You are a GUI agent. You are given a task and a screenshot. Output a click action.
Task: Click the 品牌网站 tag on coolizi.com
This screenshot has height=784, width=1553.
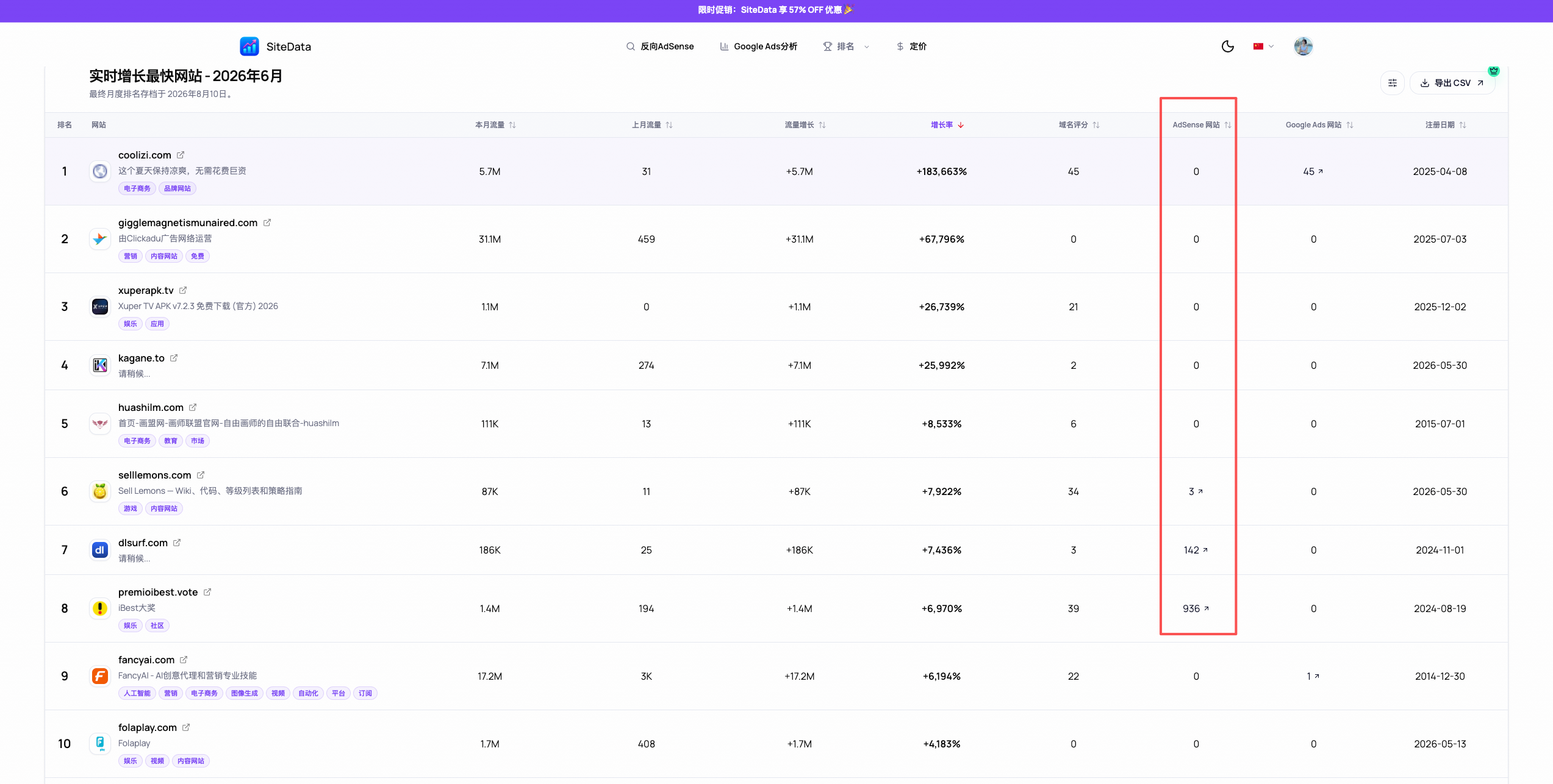178,188
